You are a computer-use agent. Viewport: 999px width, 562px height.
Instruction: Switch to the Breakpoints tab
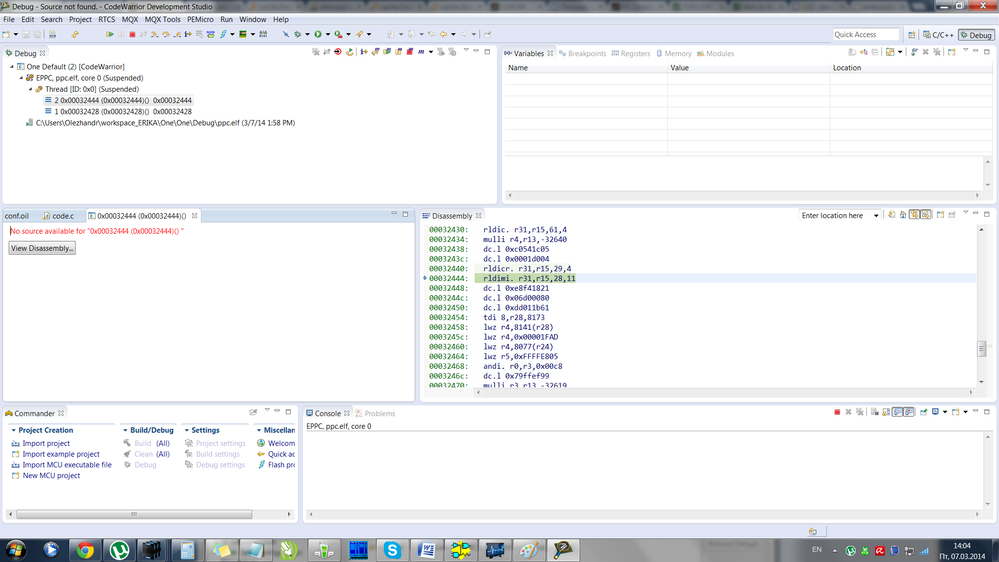[x=582, y=54]
